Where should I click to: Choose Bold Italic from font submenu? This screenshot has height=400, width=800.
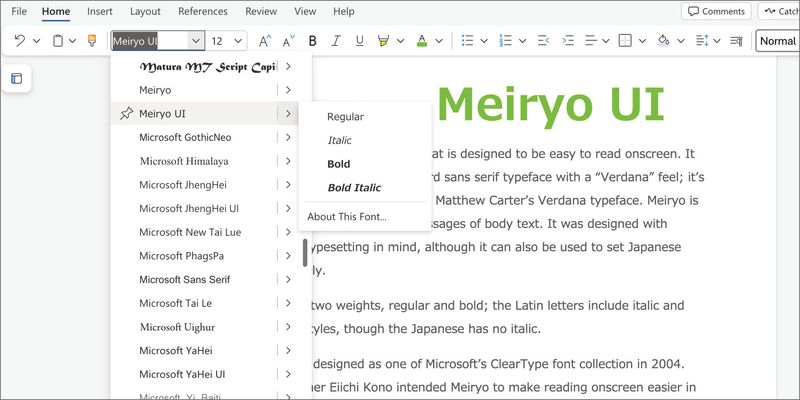pyautogui.click(x=354, y=187)
